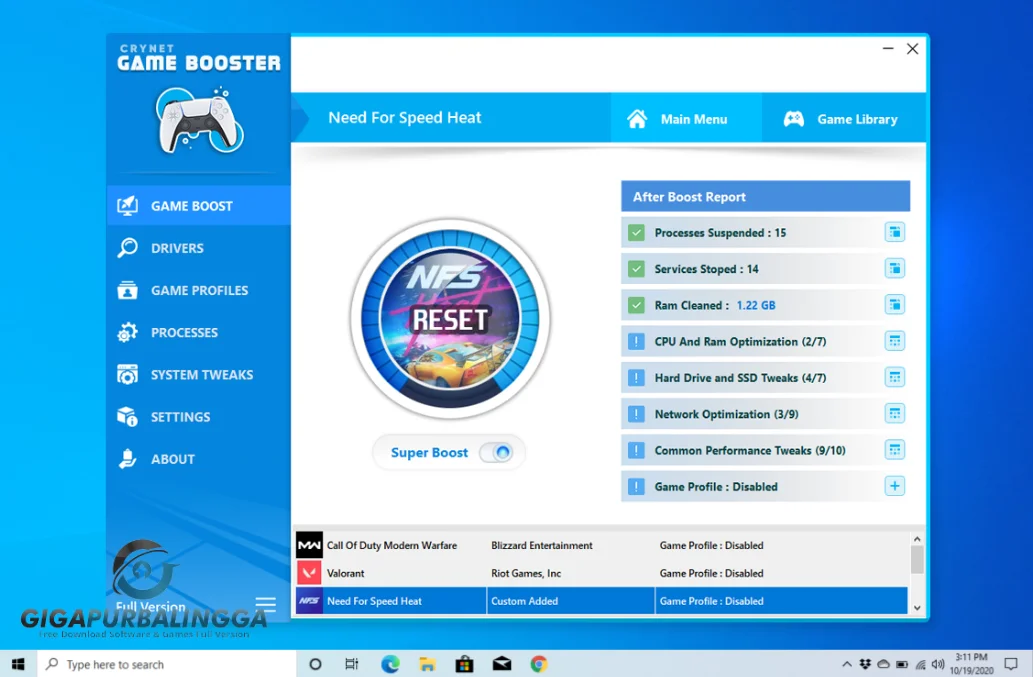This screenshot has height=677, width=1033.
Task: Select the Need For Speed Heat row
Action: coord(601,601)
